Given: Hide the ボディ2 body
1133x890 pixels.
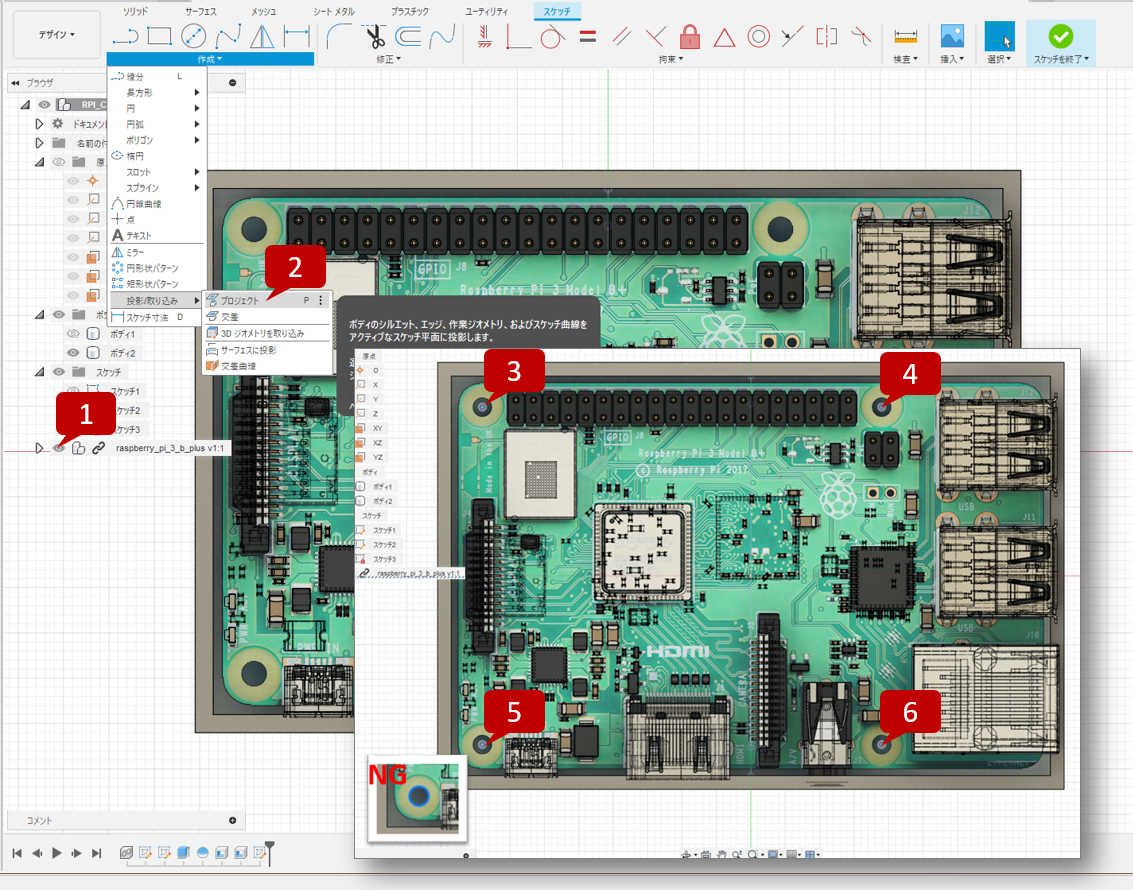Looking at the screenshot, I should pyautogui.click(x=73, y=353).
